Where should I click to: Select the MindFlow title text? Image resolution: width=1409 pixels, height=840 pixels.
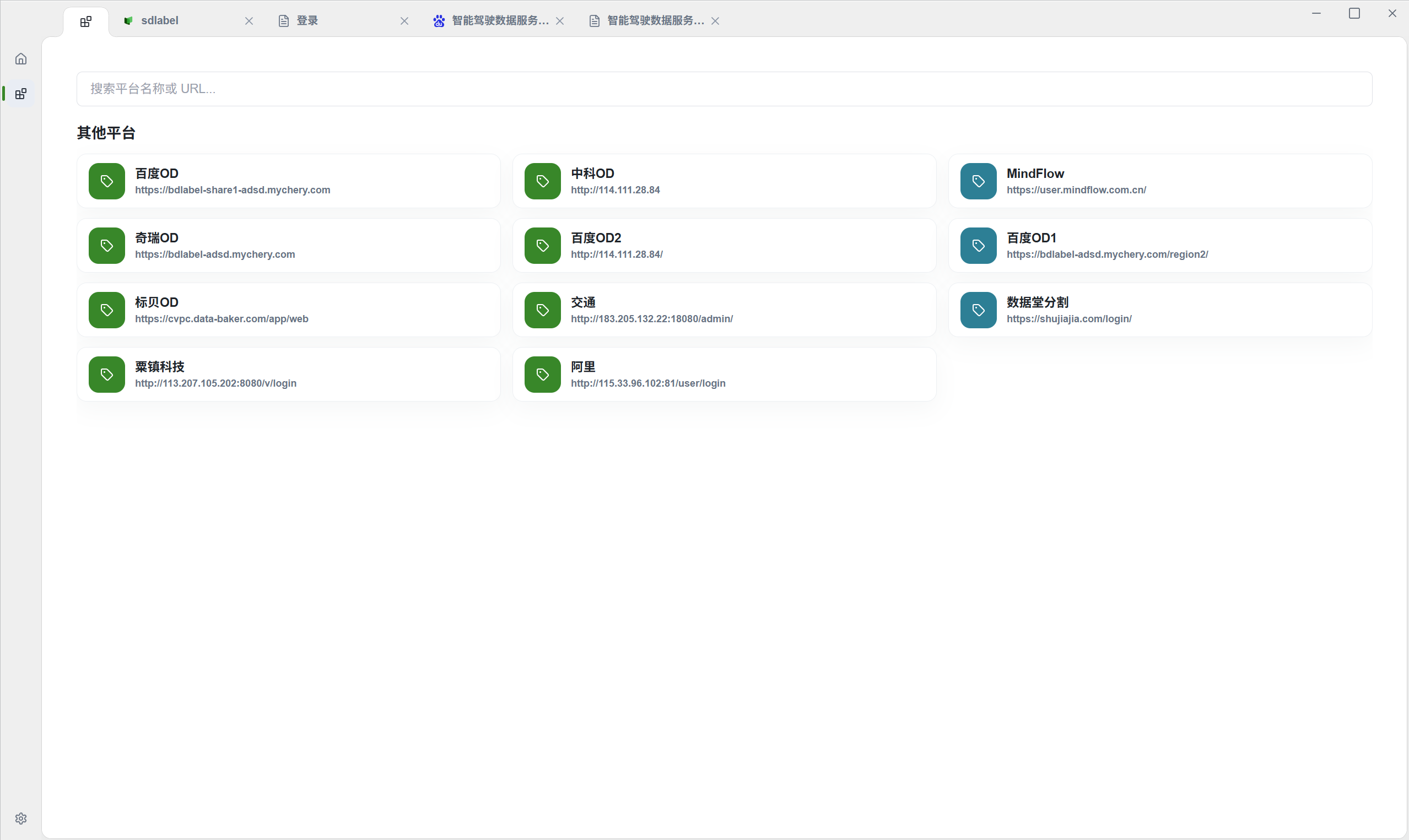coord(1035,173)
